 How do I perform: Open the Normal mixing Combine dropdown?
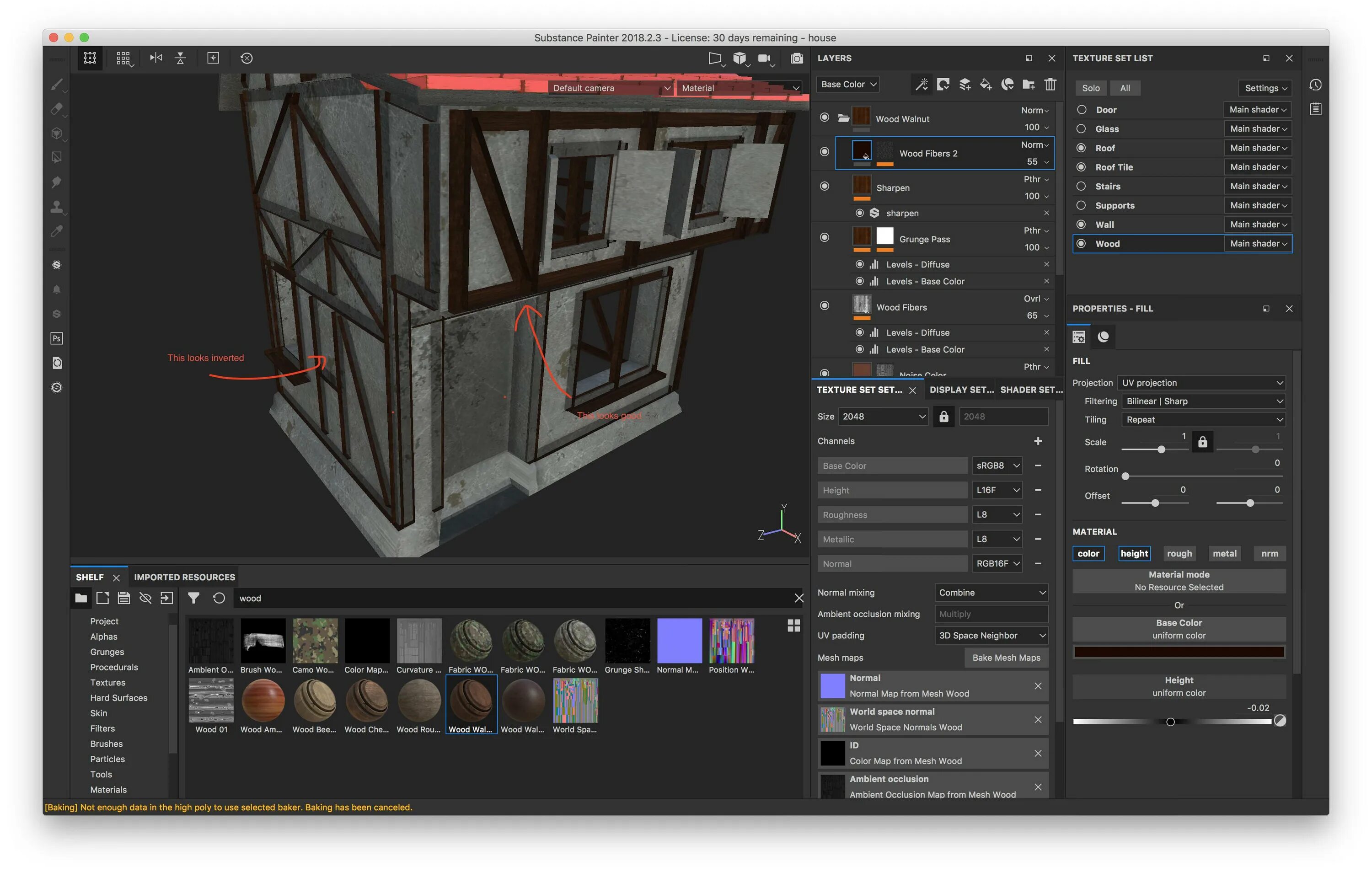click(991, 592)
